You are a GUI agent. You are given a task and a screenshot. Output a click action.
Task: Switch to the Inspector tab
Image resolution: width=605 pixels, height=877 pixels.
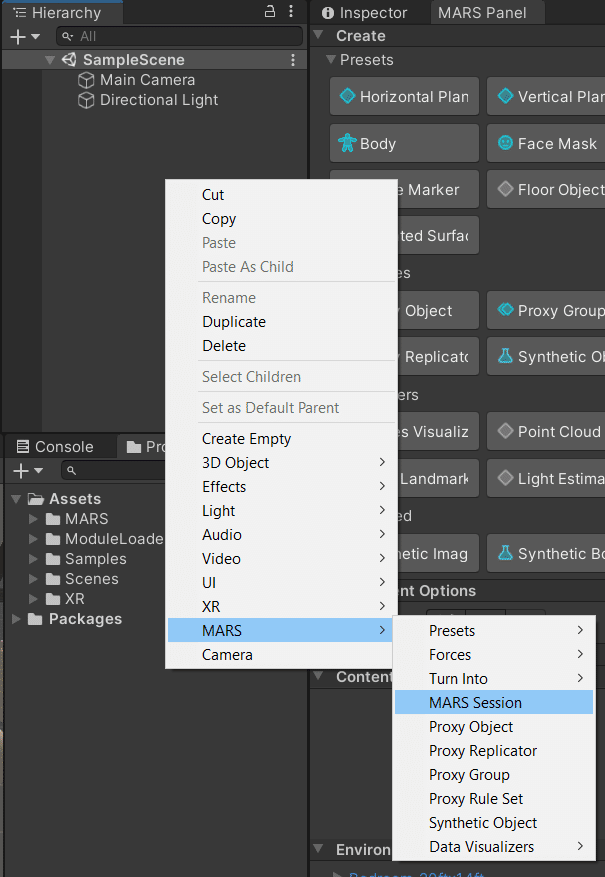365,13
